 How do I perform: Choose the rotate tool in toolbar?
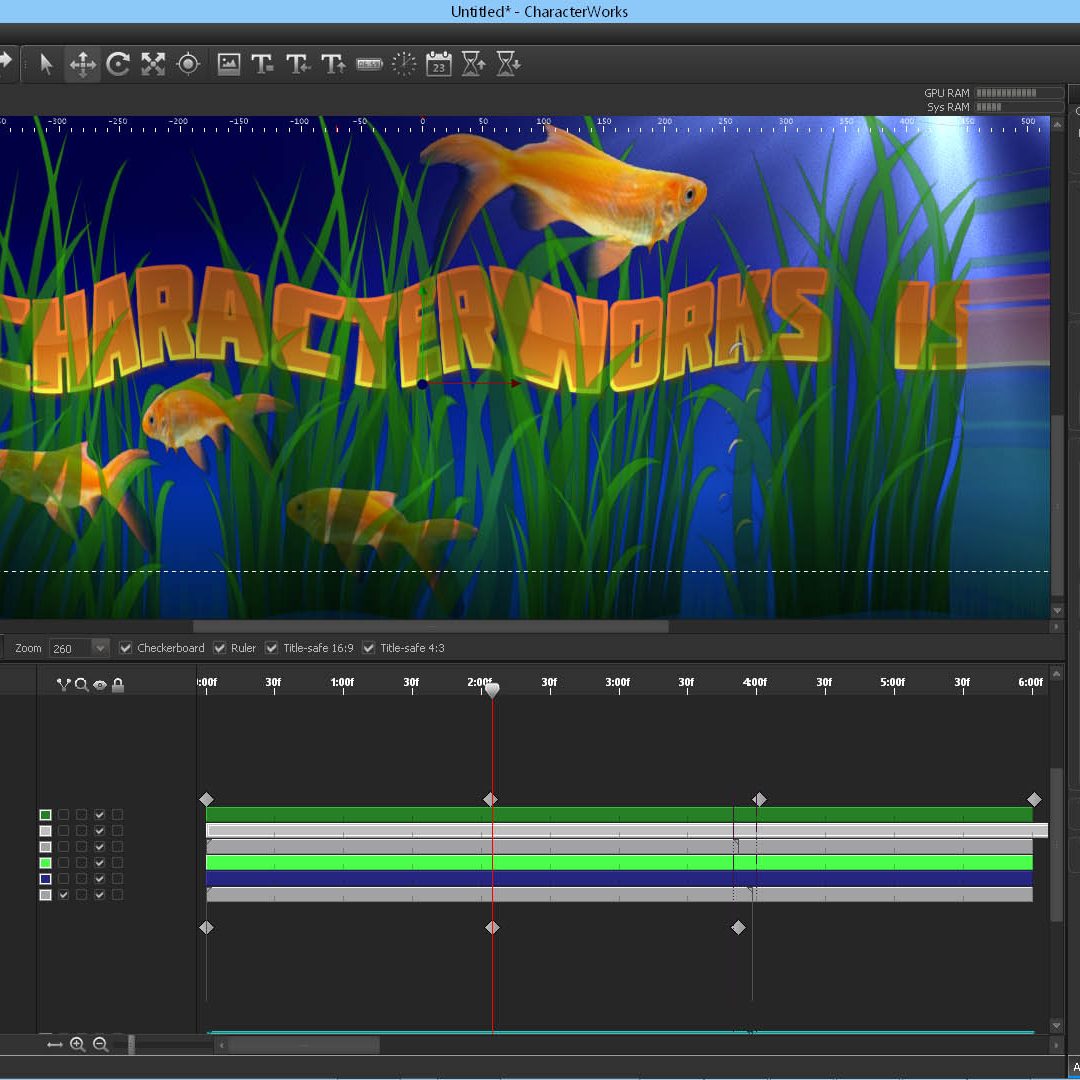click(x=118, y=65)
